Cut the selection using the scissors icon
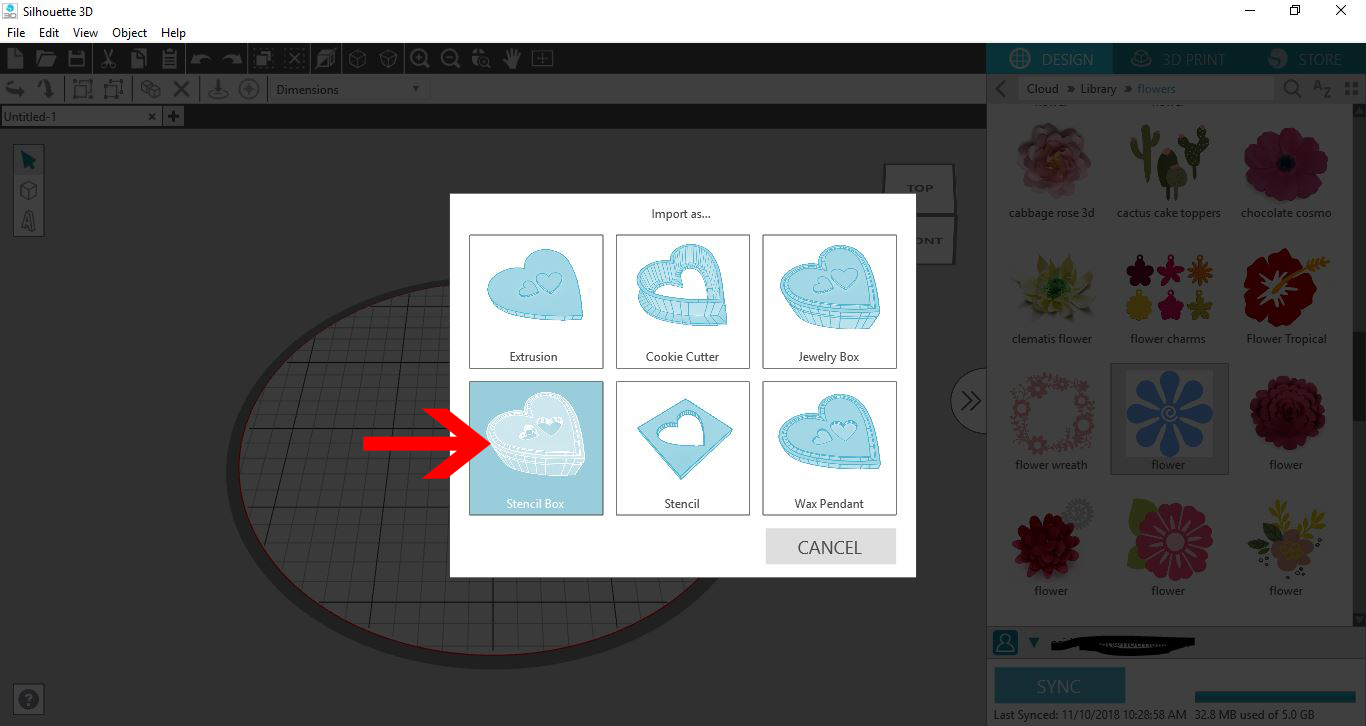The width and height of the screenshot is (1366, 726). [x=108, y=59]
